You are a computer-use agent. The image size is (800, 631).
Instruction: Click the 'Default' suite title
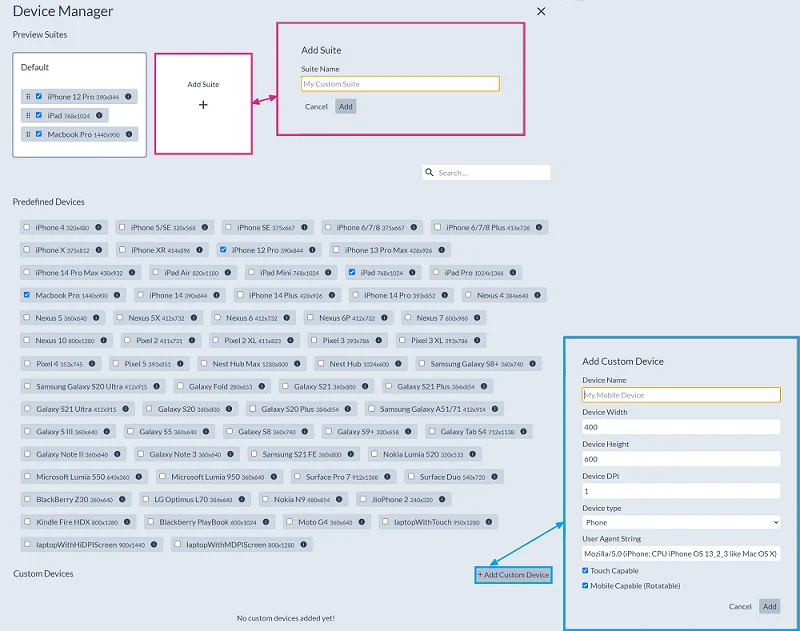pyautogui.click(x=35, y=67)
